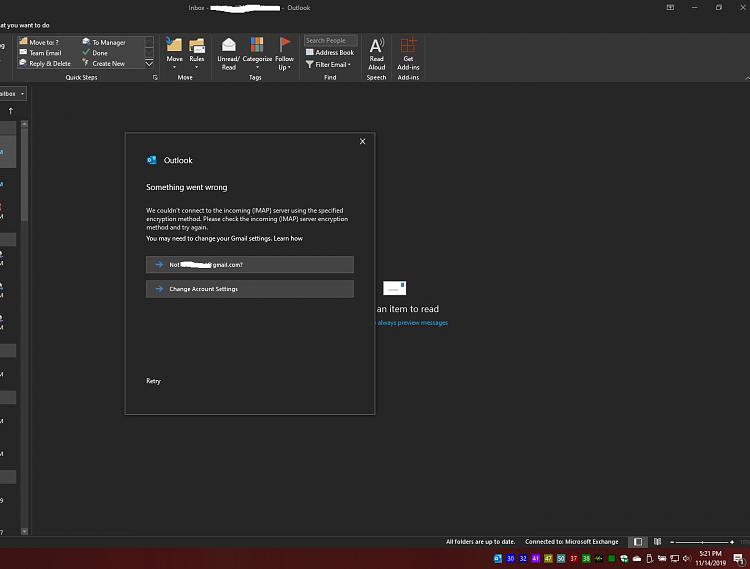Run the Done quick step
Image resolution: width=750 pixels, height=569 pixels.
click(95, 53)
